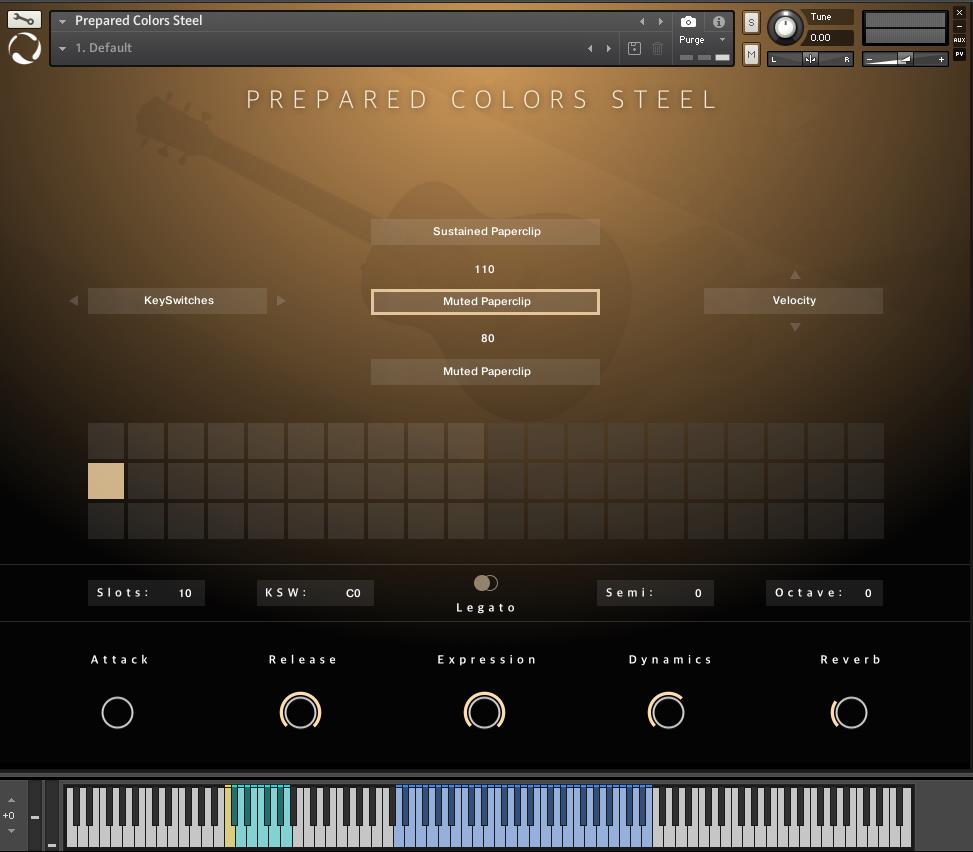Click the KeySwitches button
This screenshot has height=852, width=973.
click(178, 300)
